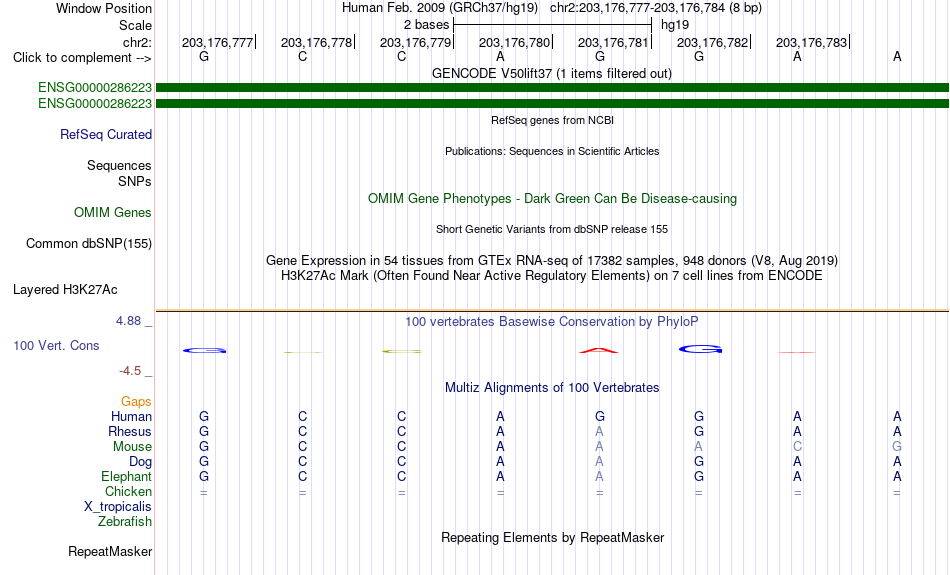This screenshot has width=950, height=575.
Task: Open Publications: Sequences in Scientific Articles title
Action: click(x=552, y=151)
